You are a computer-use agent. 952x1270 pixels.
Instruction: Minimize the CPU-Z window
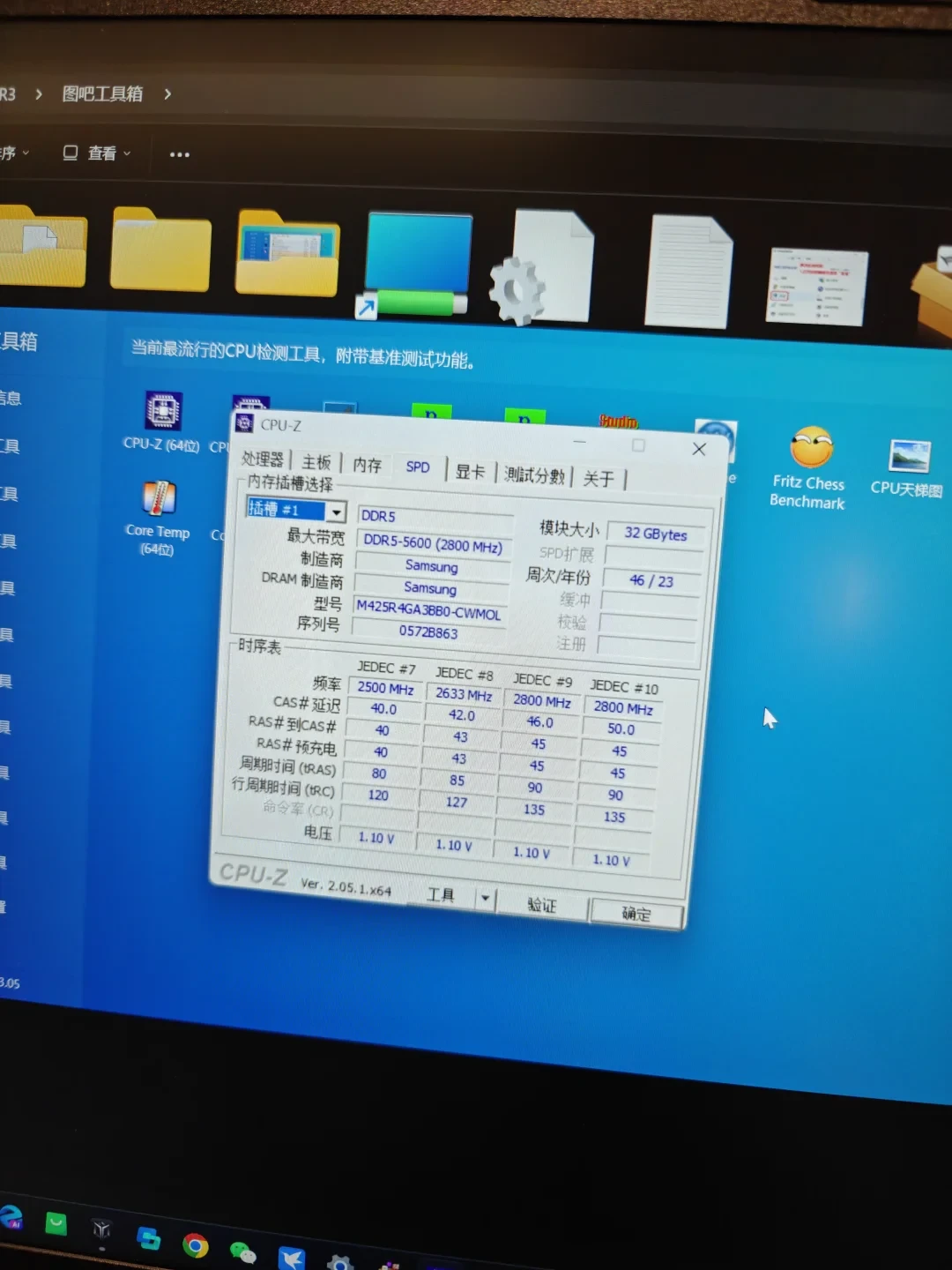(579, 441)
